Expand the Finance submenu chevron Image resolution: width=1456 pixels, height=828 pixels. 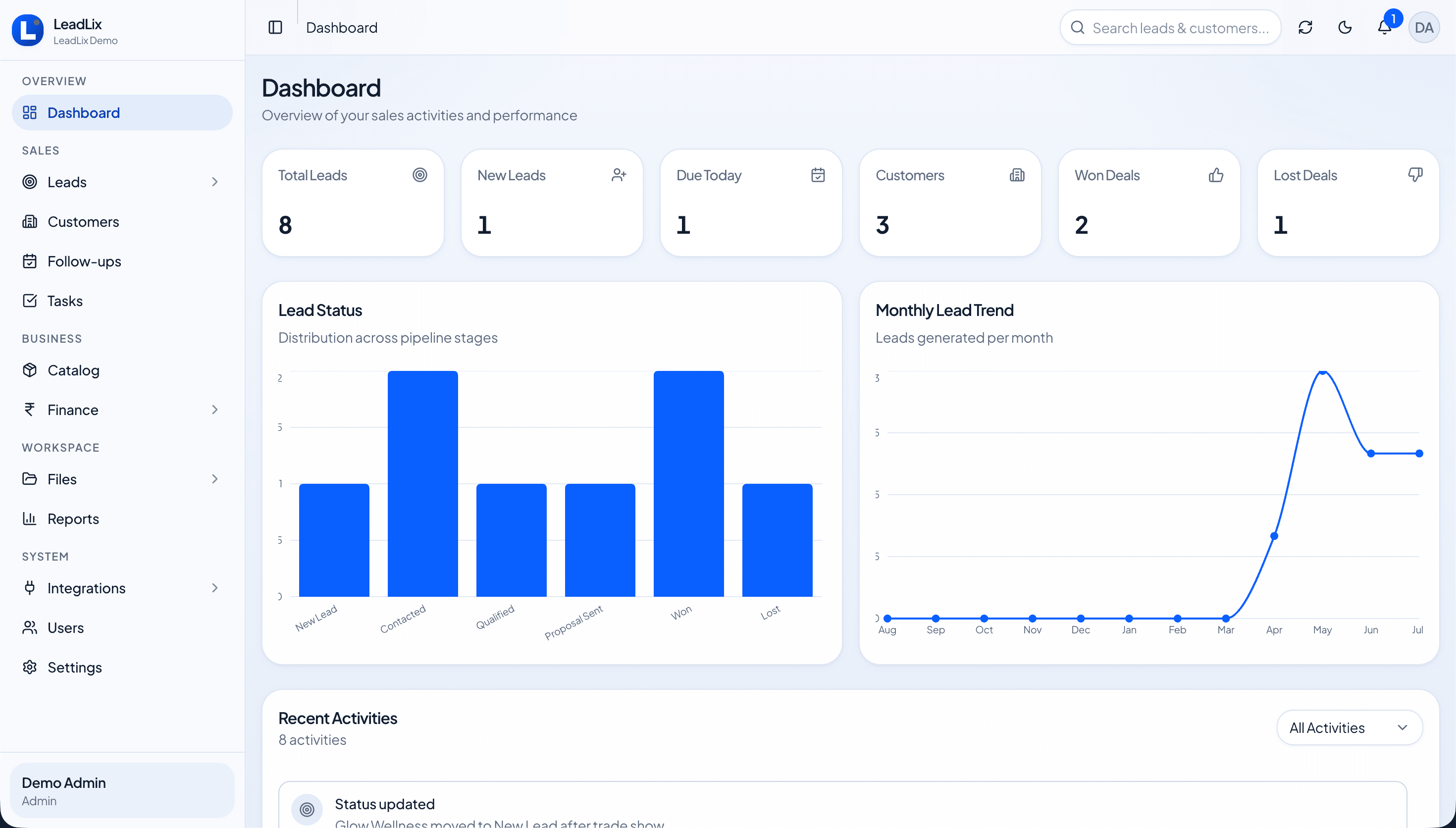point(215,410)
